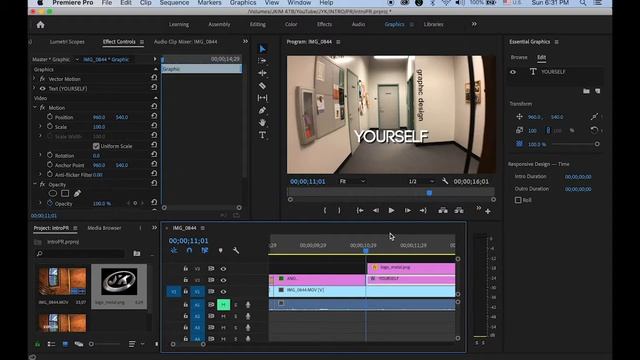
Task: Choose free draw bezier mask pen
Action: pyautogui.click(x=77, y=193)
